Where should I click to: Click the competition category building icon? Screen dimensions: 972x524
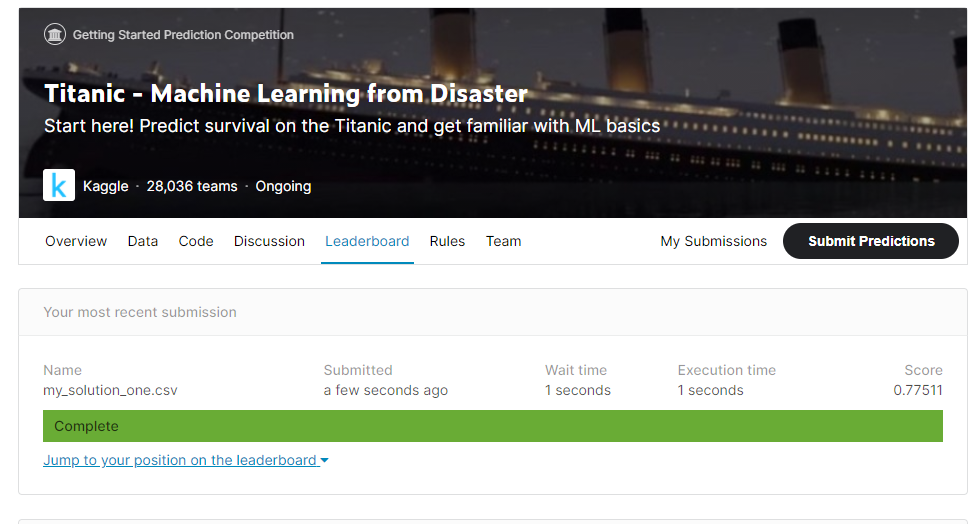coord(55,35)
